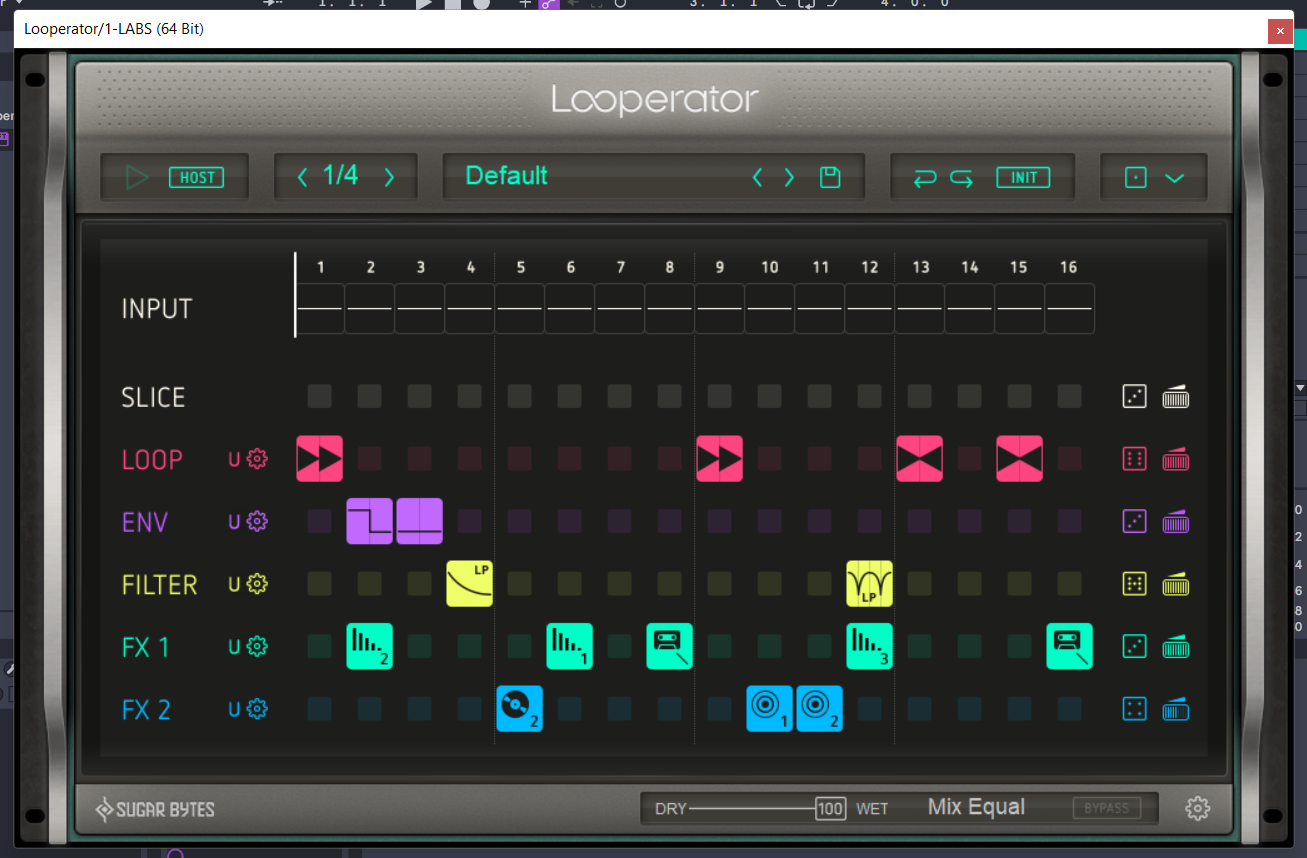Adjust the DRY/WET mix slider
The height and width of the screenshot is (858, 1307).
[x=768, y=808]
